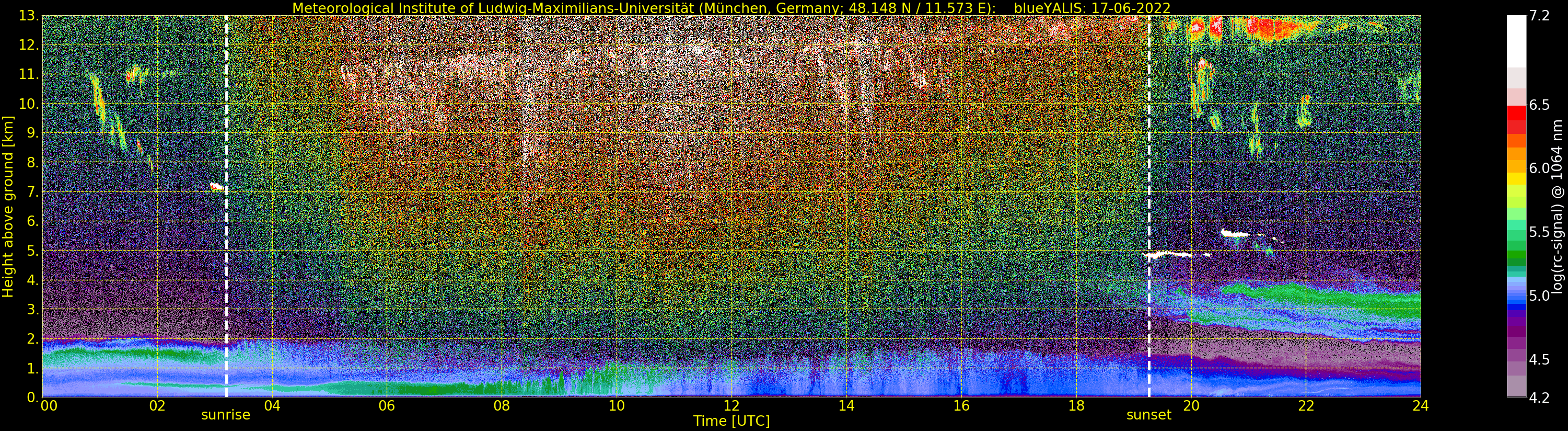Click the 12. tick on the height axis
Viewport: 1568px width, 431px height.
click(x=29, y=45)
